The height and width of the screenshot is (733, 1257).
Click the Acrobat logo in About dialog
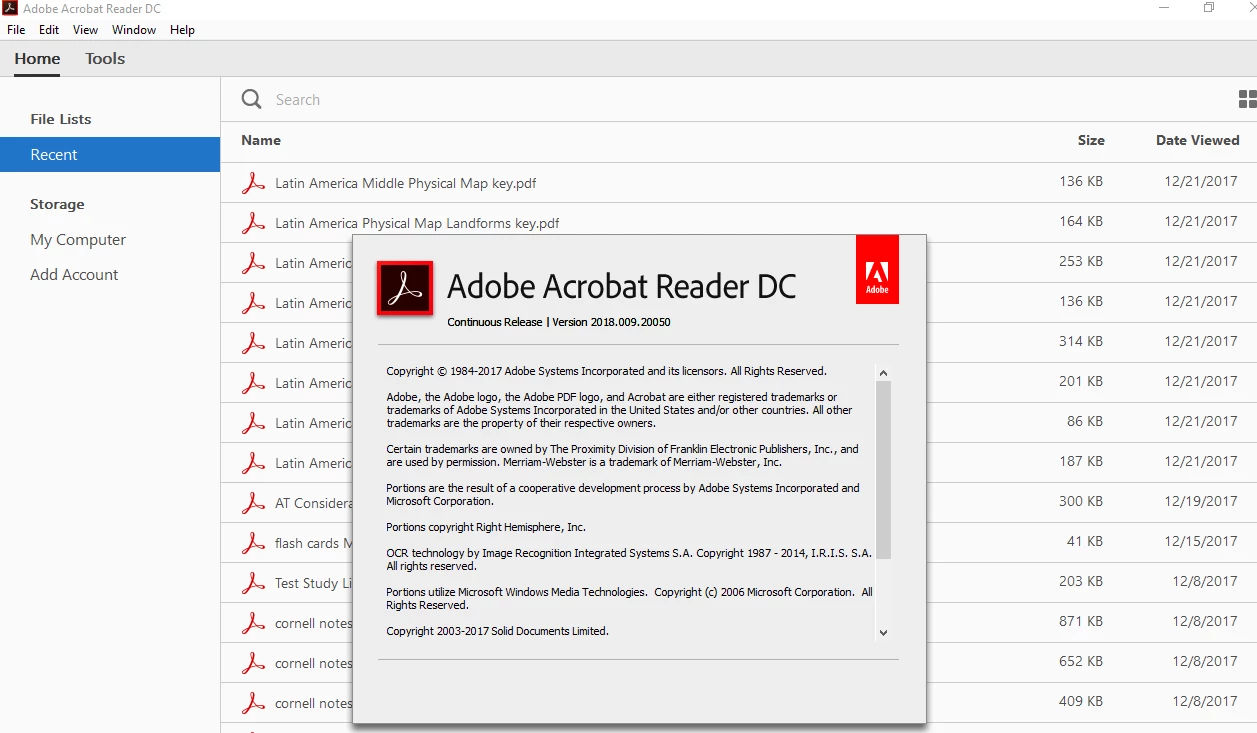[x=405, y=288]
